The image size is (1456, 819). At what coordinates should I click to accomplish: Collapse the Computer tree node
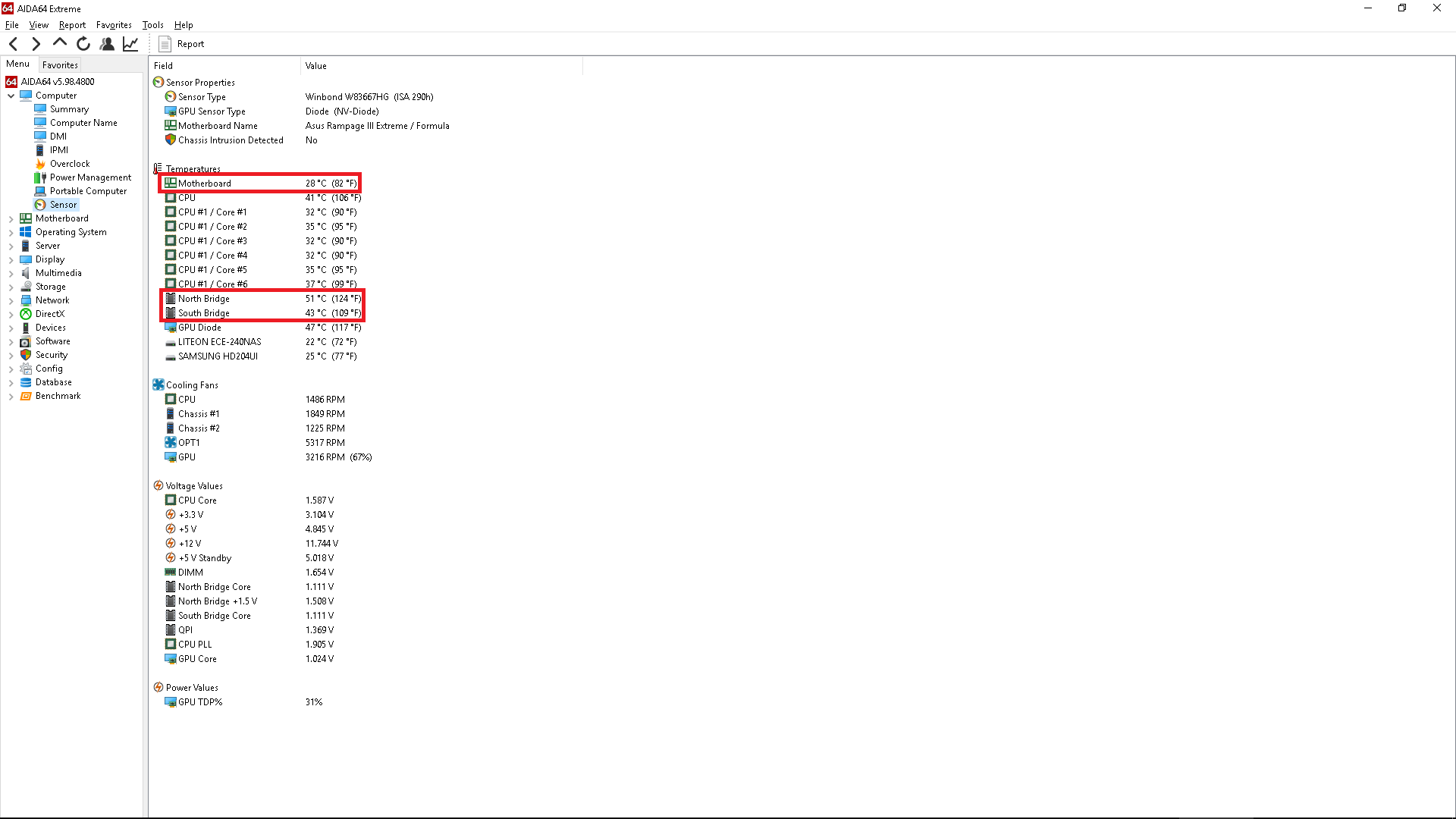11,96
